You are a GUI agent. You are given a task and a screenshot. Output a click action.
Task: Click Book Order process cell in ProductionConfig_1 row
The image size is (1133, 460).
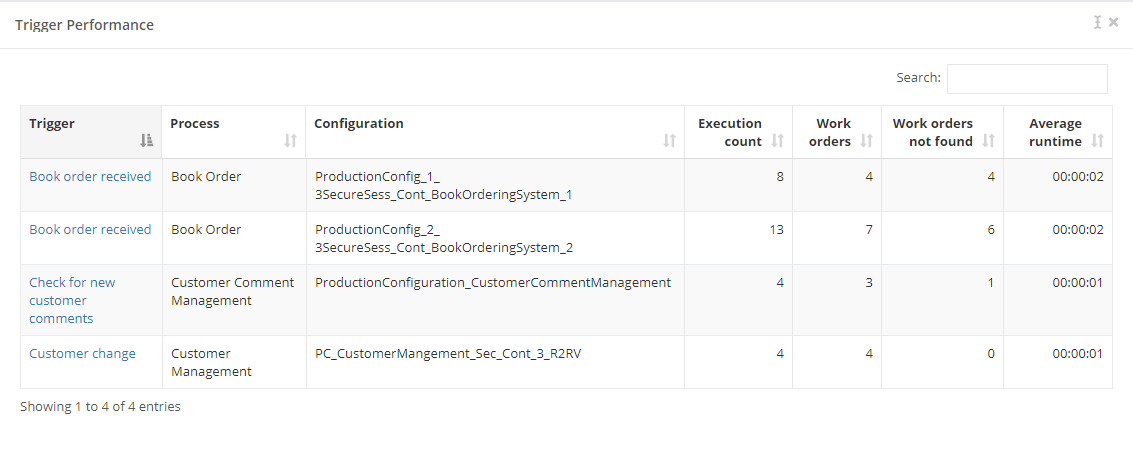click(x=233, y=185)
